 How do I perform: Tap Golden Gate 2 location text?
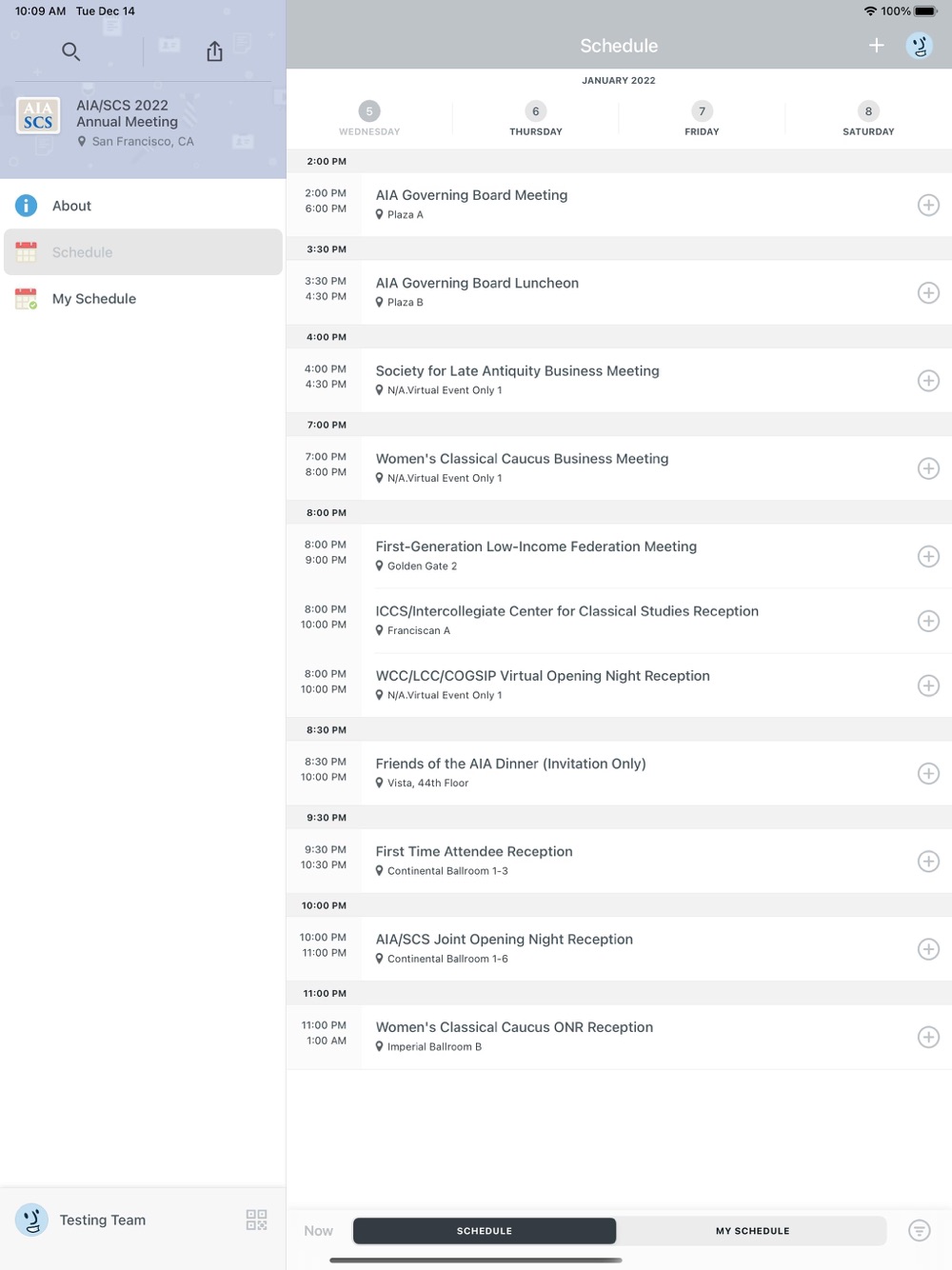422,566
